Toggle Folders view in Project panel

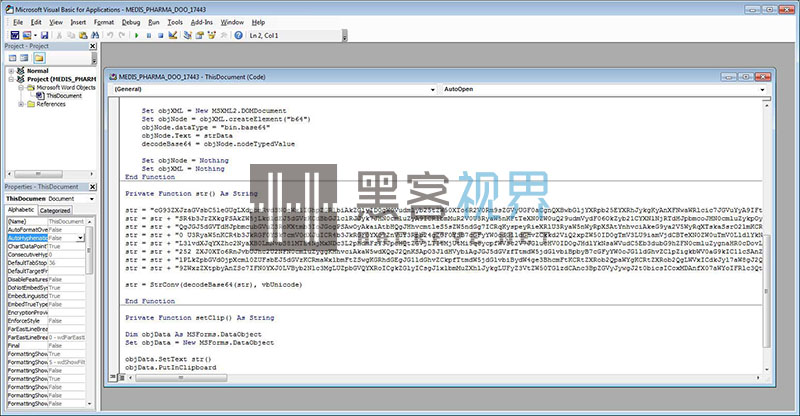[x=39, y=58]
